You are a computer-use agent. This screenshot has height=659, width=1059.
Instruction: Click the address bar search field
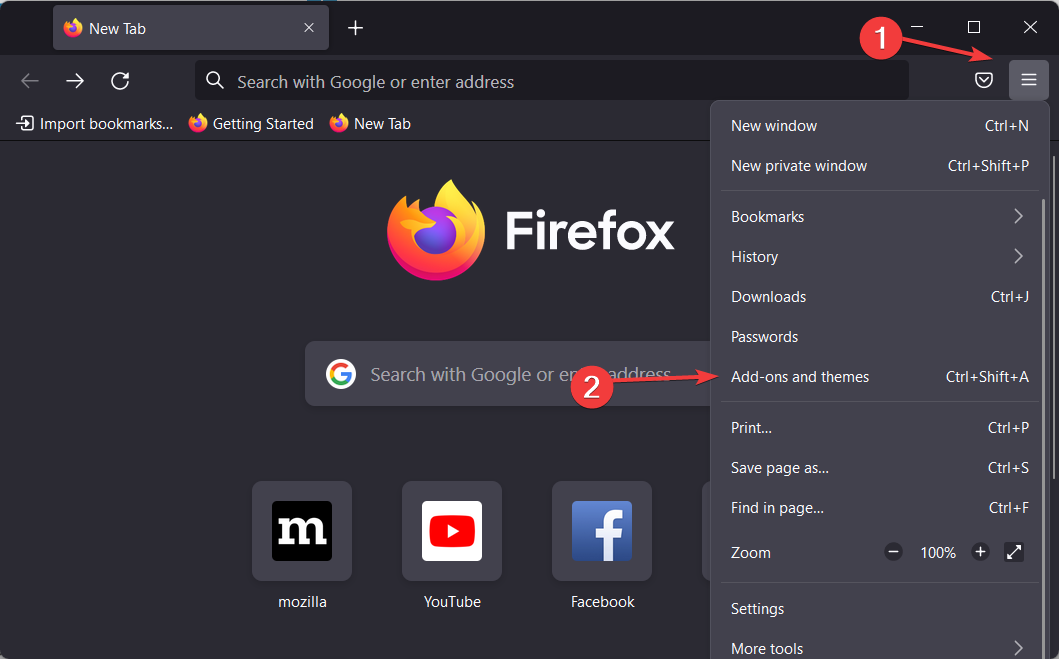552,81
